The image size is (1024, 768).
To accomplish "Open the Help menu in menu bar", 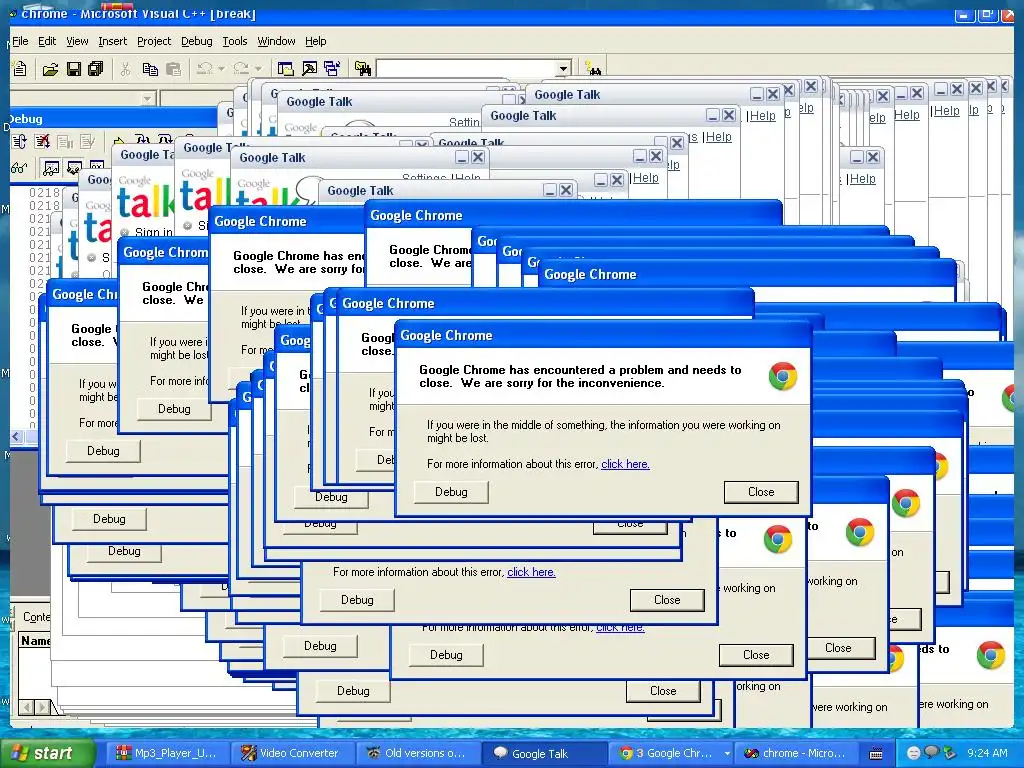I will click(x=315, y=41).
